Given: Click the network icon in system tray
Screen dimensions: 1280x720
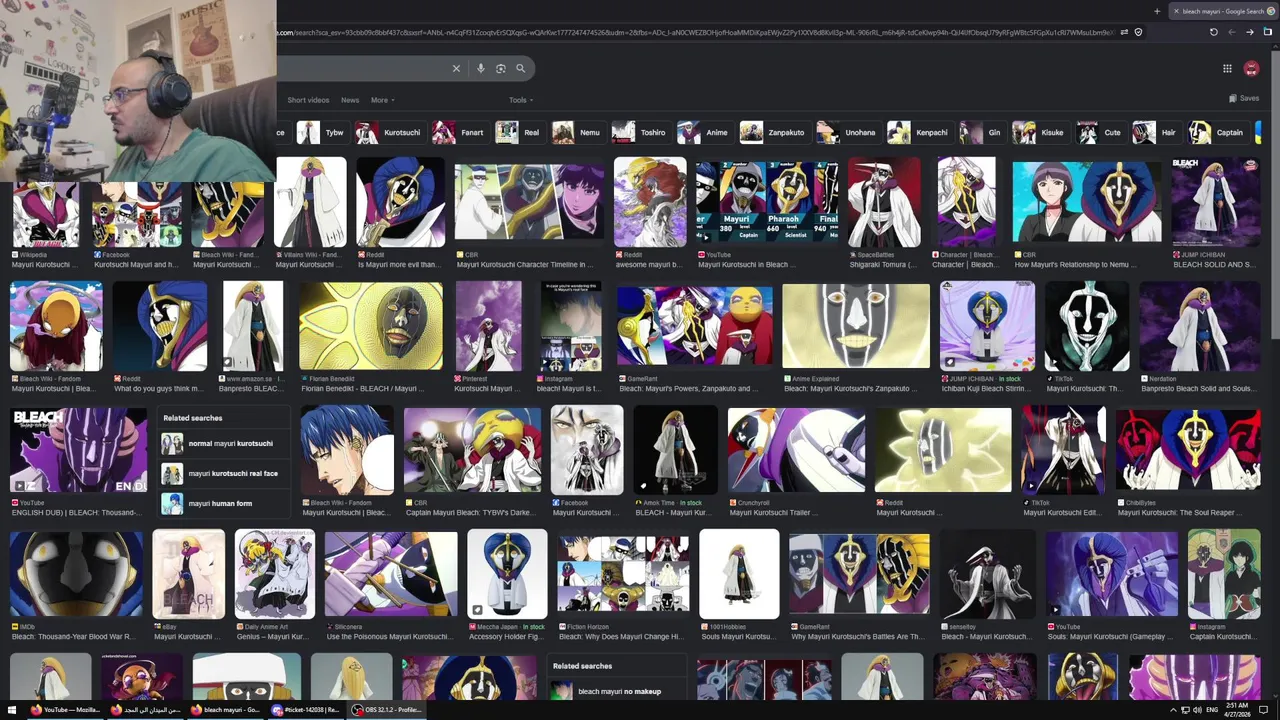Looking at the screenshot, I should (x=1185, y=710).
